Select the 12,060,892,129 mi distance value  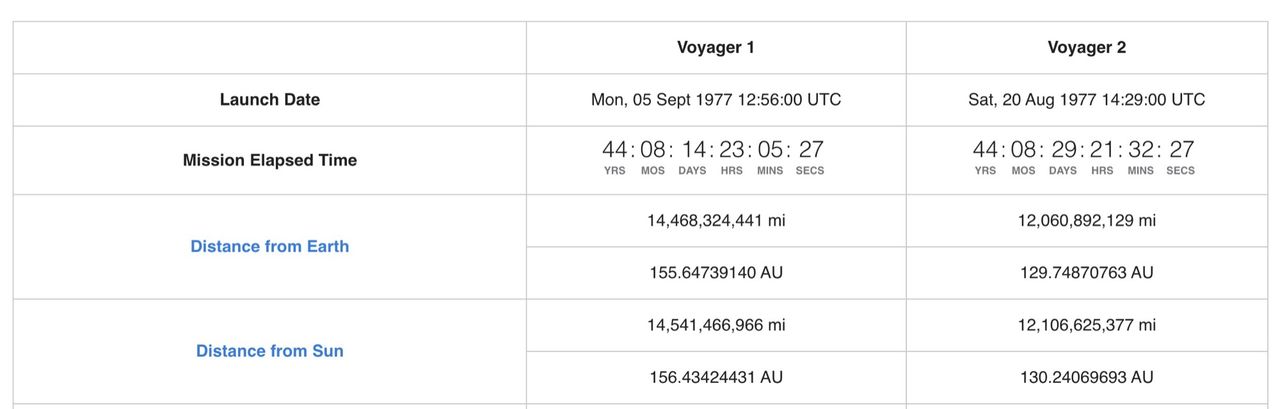click(1087, 220)
